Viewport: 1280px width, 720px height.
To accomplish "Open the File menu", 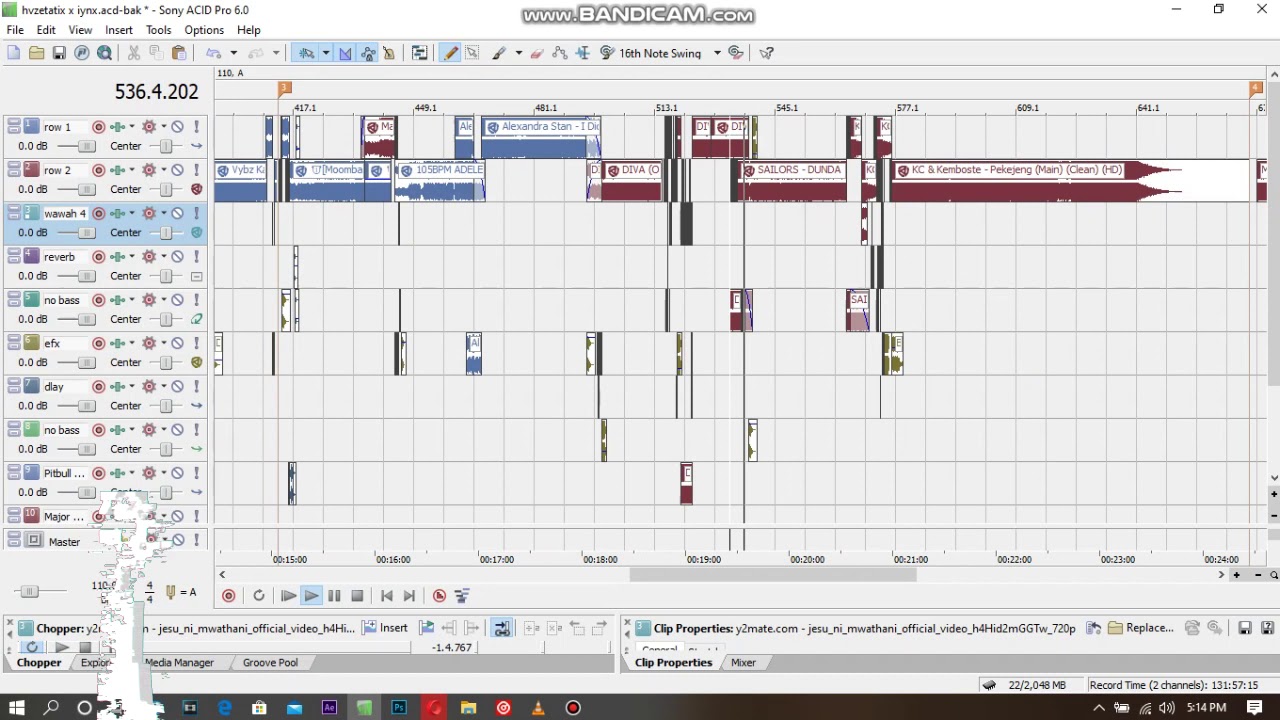I will tap(15, 30).
